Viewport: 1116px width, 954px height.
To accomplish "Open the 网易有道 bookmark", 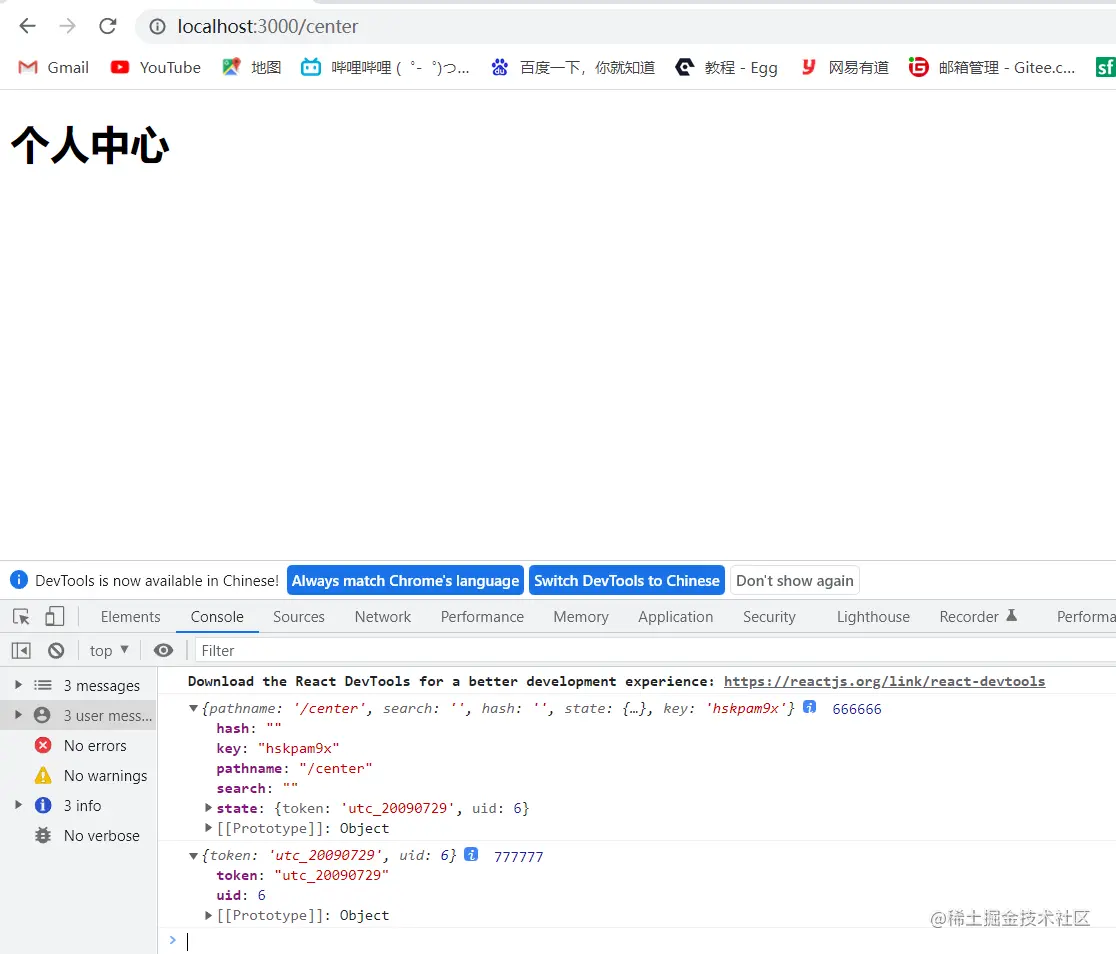I will (x=844, y=68).
